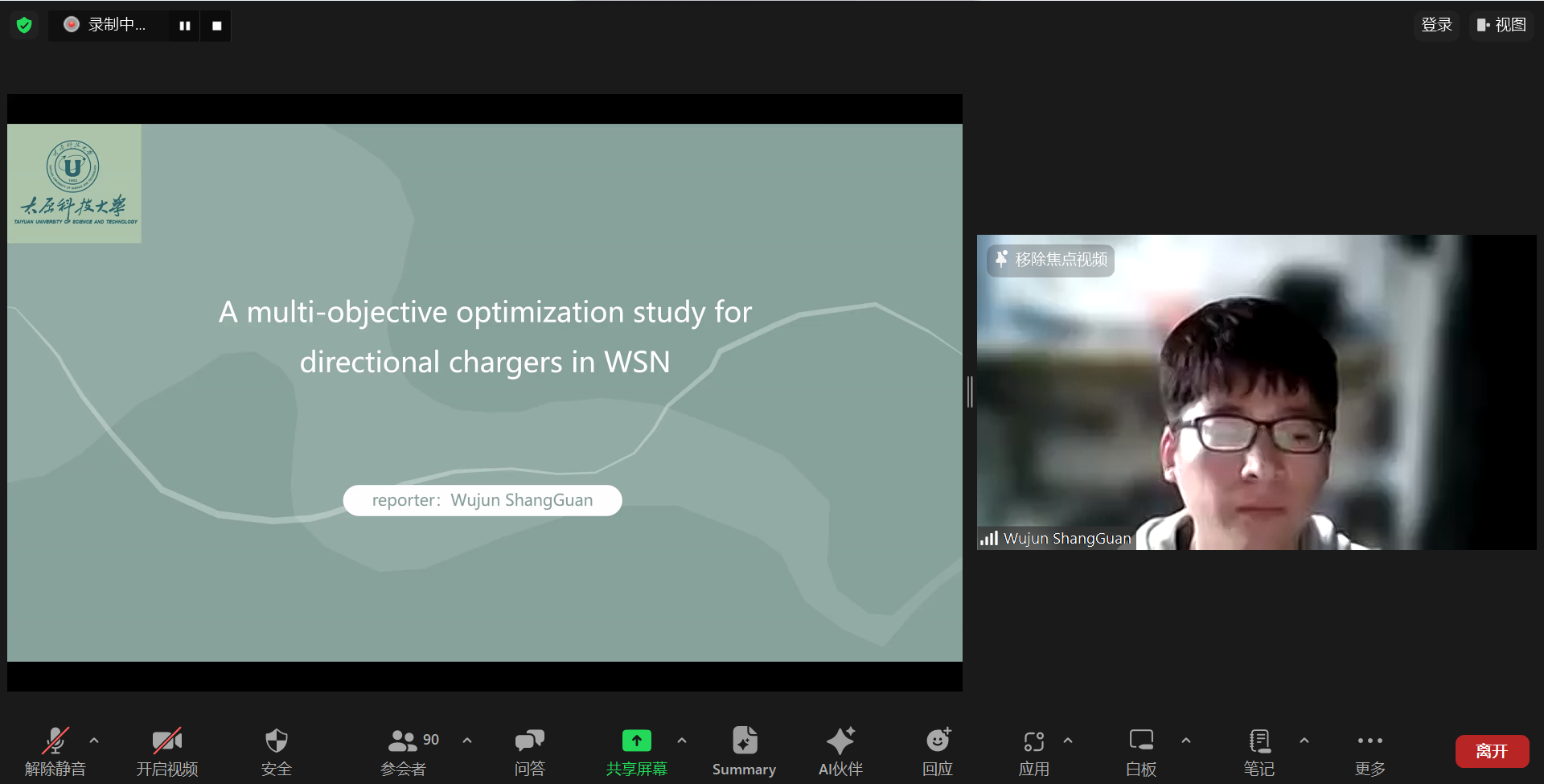The image size is (1544, 784).
Task: Open the 问答 Q&A panel
Action: point(530,752)
